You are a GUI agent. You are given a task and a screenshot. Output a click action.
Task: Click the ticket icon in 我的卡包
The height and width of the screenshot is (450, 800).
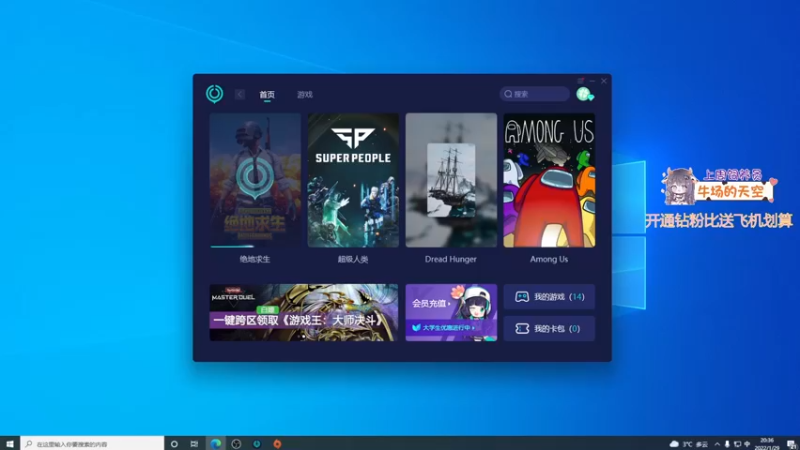(521, 329)
